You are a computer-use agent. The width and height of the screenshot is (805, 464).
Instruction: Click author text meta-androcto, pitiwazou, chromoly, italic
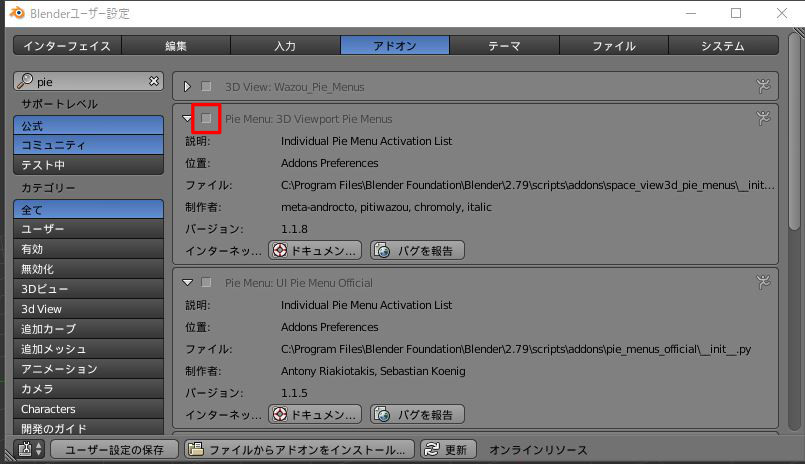coord(386,207)
